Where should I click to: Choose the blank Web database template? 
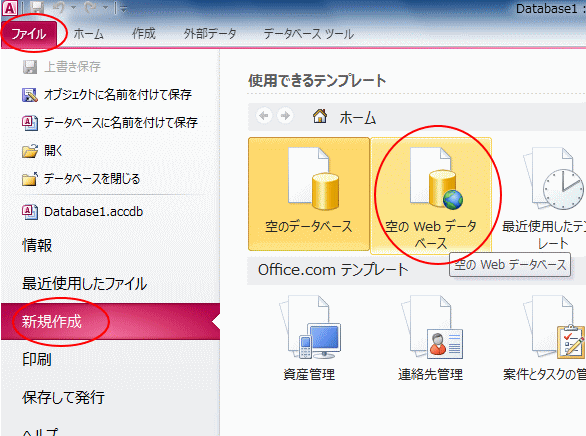click(x=431, y=195)
